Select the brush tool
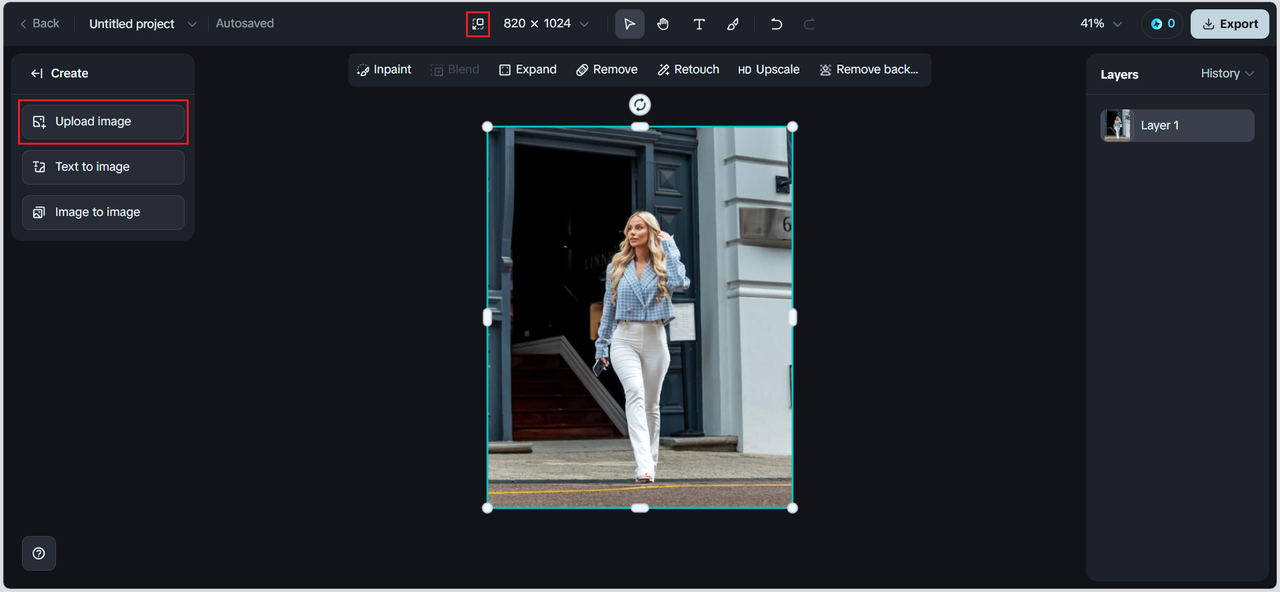 click(x=732, y=24)
